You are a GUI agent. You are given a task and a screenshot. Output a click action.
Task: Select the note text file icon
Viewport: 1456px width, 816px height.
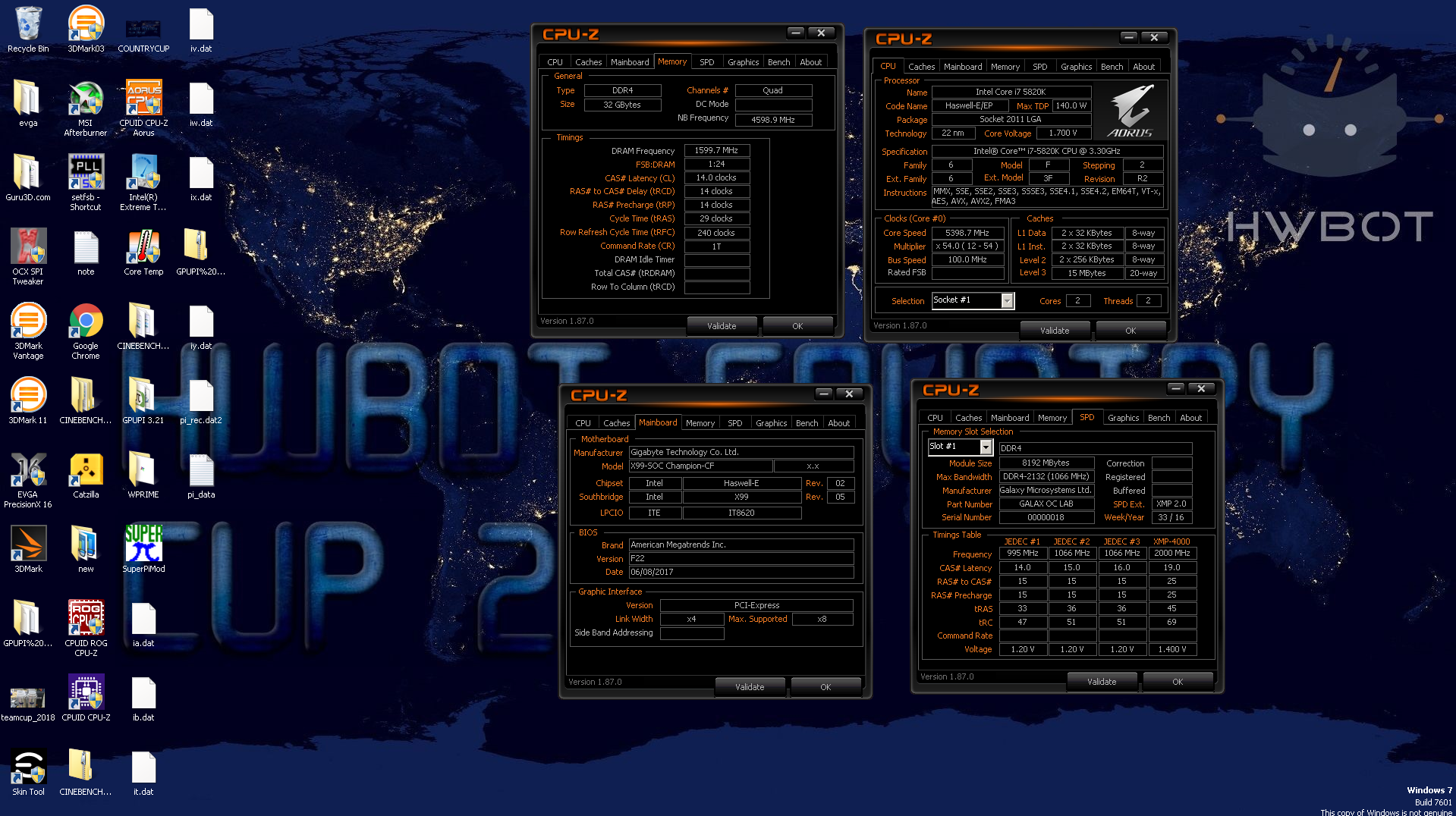[x=86, y=253]
